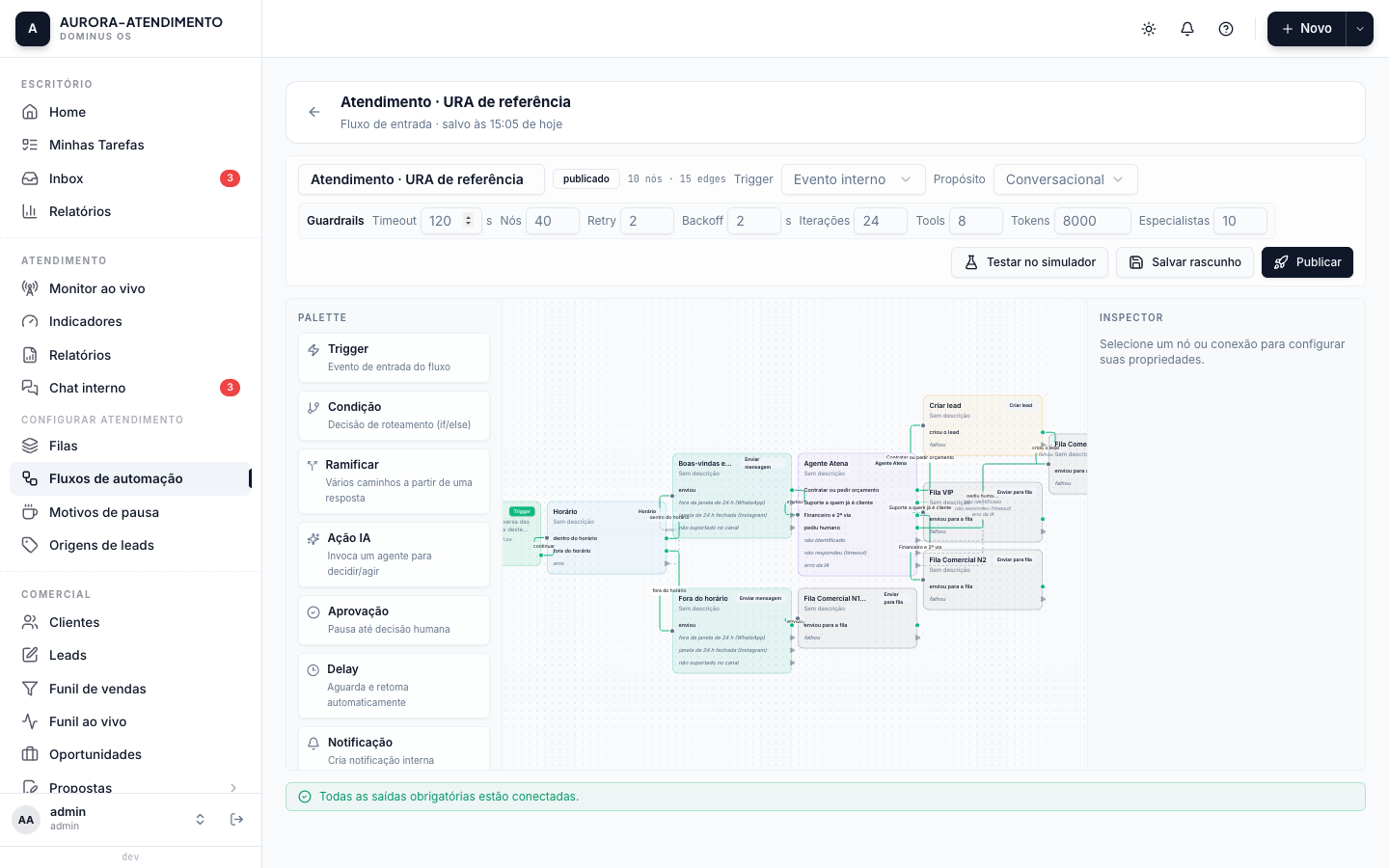Select the Agente Atena node on canvas
Screen dimensions: 1389x868
(x=858, y=514)
